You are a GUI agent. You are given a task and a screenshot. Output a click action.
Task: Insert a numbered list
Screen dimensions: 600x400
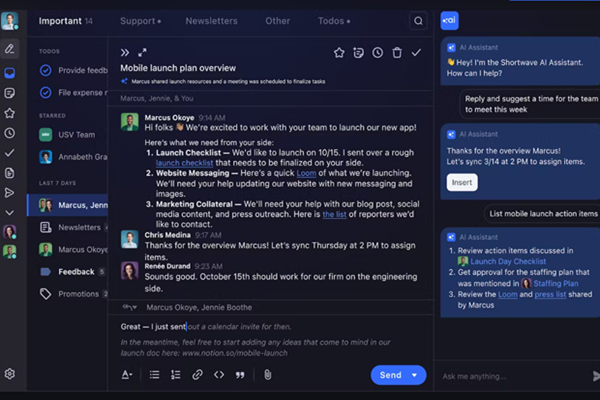pyautogui.click(x=176, y=375)
